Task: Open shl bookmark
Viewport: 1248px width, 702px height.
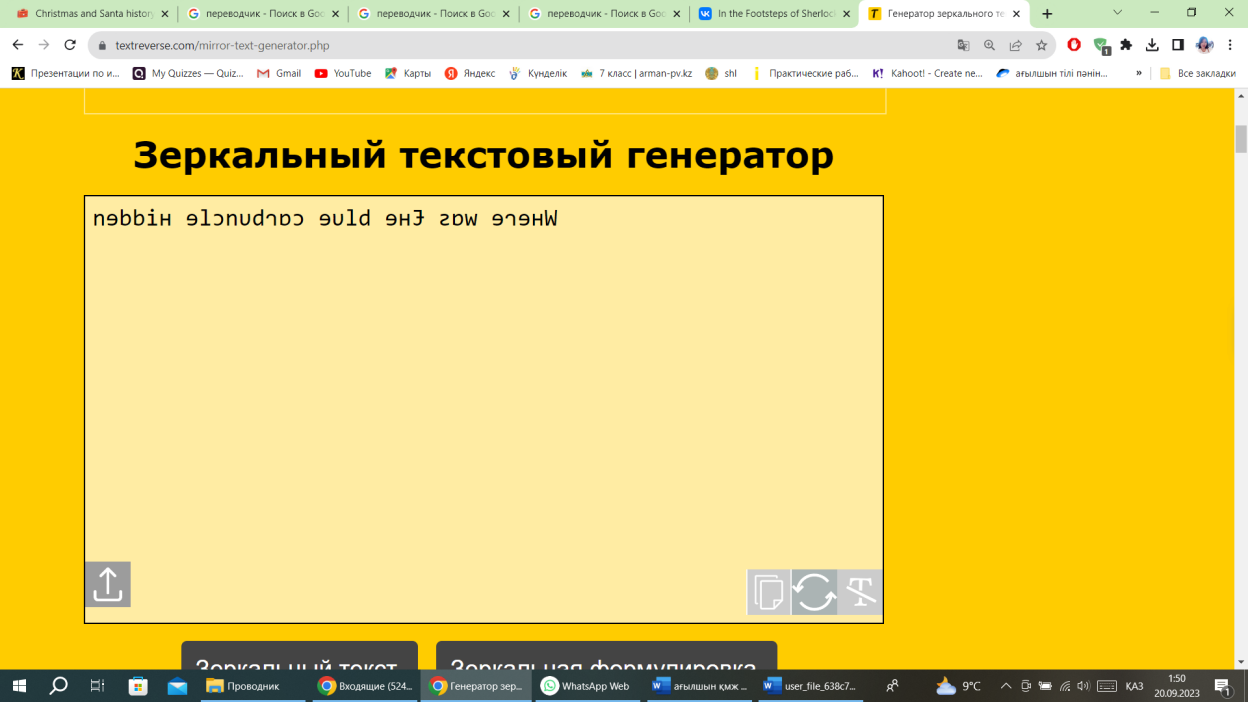Action: [x=721, y=73]
